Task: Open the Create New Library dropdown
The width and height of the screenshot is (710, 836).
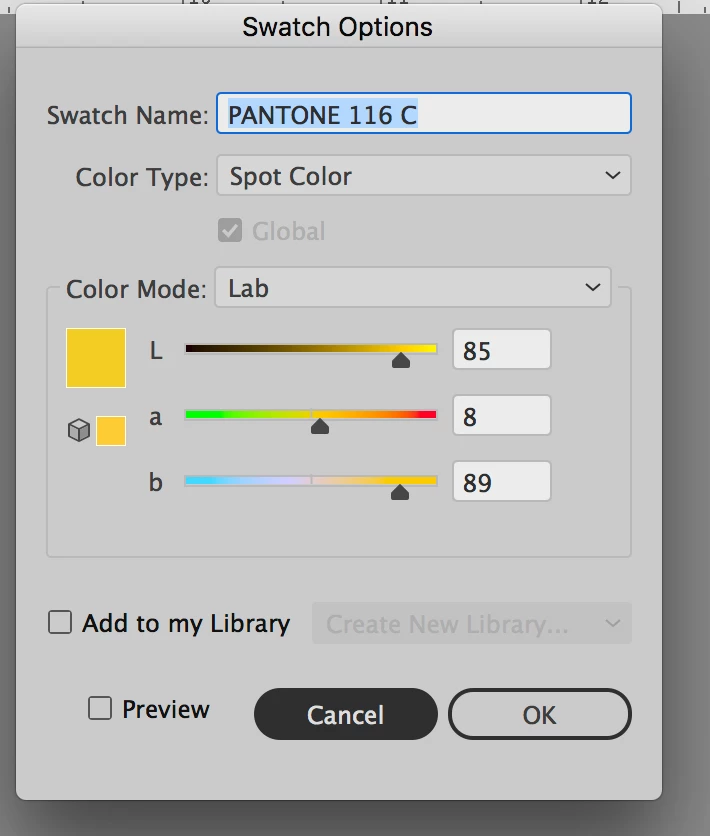Action: point(471,624)
